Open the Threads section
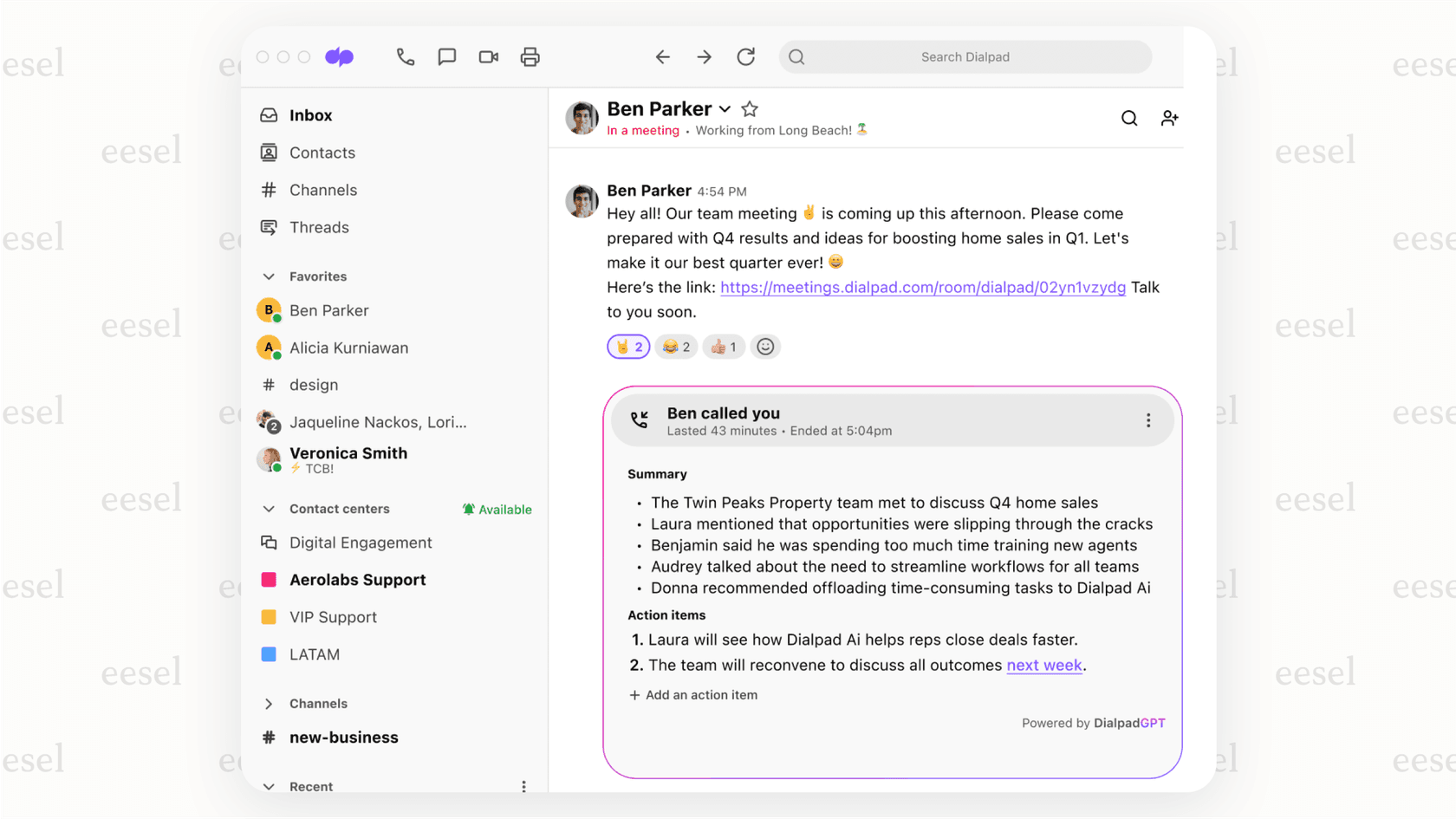1456x819 pixels. click(317, 227)
